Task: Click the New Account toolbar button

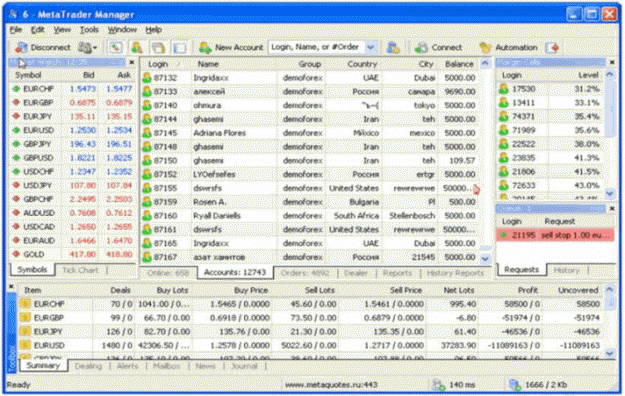Action: coord(231,47)
